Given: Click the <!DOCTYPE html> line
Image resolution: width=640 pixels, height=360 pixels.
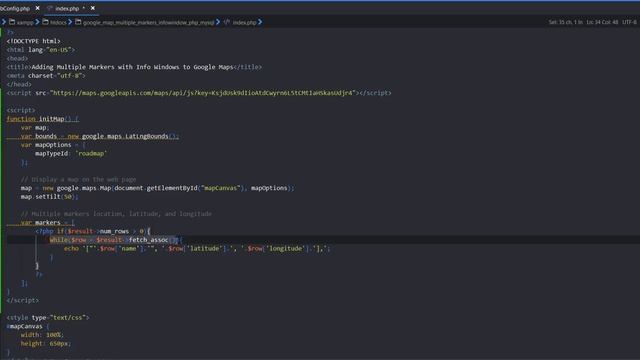Looking at the screenshot, I should pyautogui.click(x=33, y=41).
